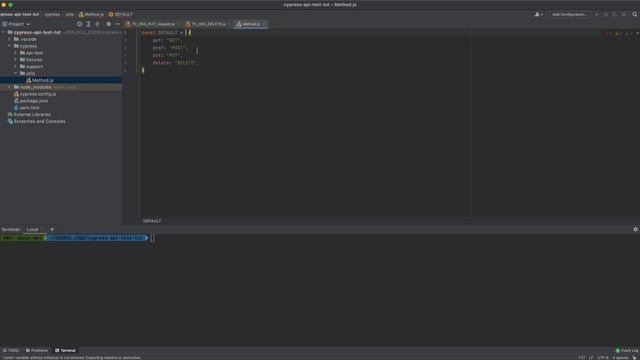
Task: Click DEFAULT in navigation breadcrumb
Action: point(120,14)
